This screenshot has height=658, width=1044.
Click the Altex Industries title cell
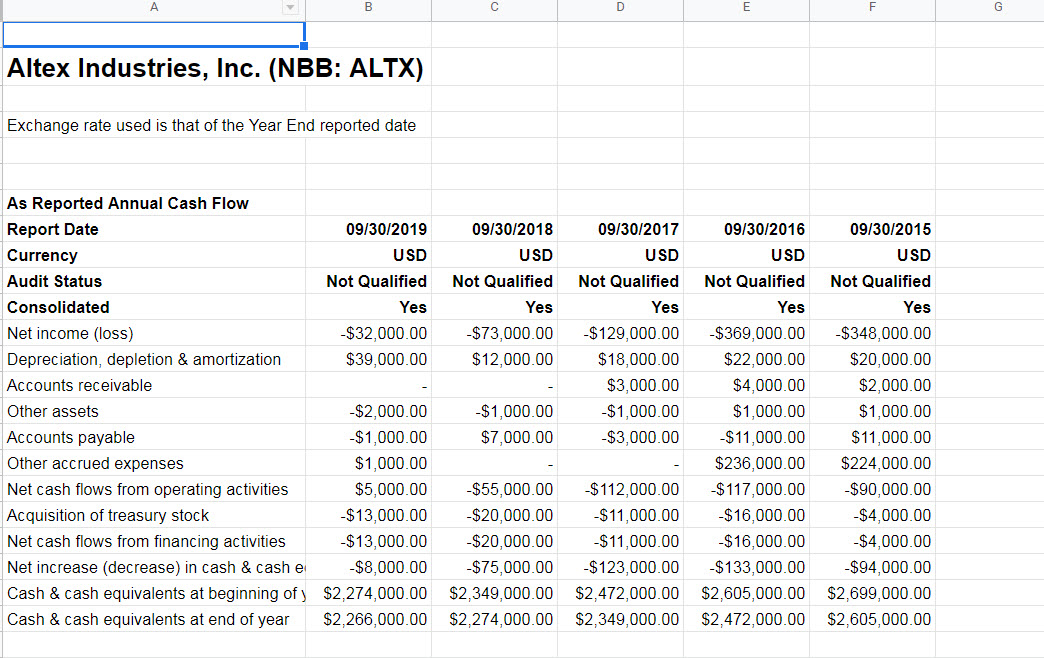150,67
